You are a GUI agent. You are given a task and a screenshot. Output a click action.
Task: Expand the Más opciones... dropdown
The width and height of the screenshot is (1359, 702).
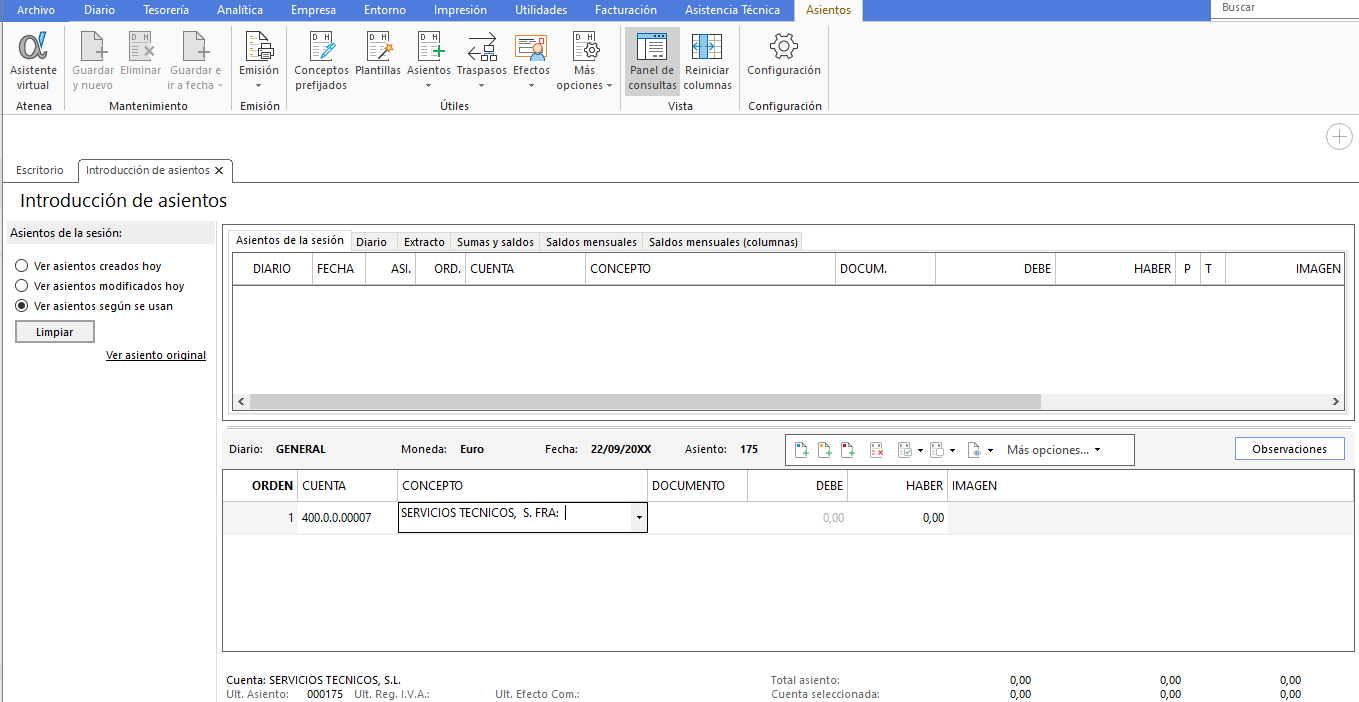point(1053,450)
